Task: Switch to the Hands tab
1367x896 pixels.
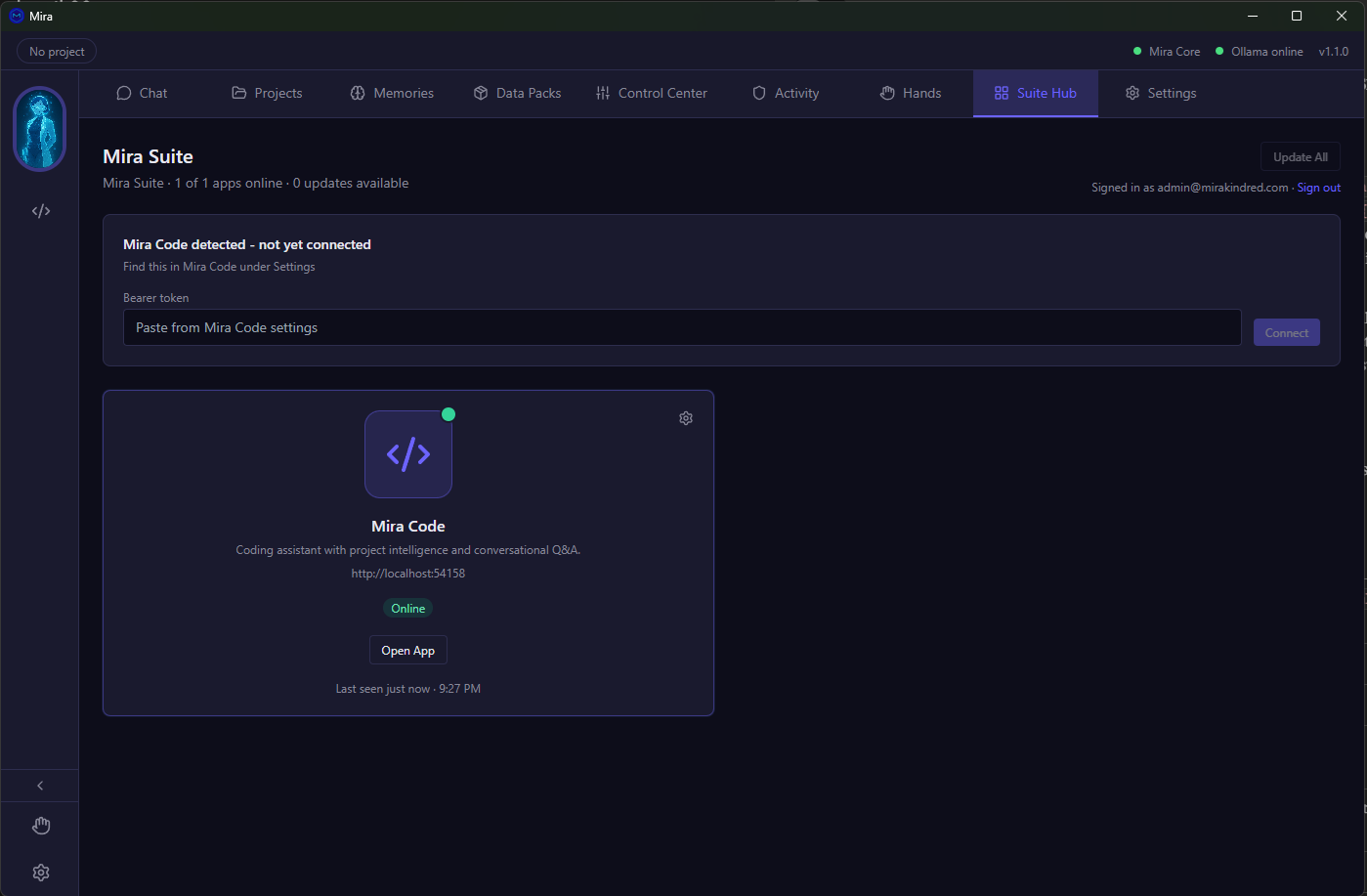Action: (911, 94)
